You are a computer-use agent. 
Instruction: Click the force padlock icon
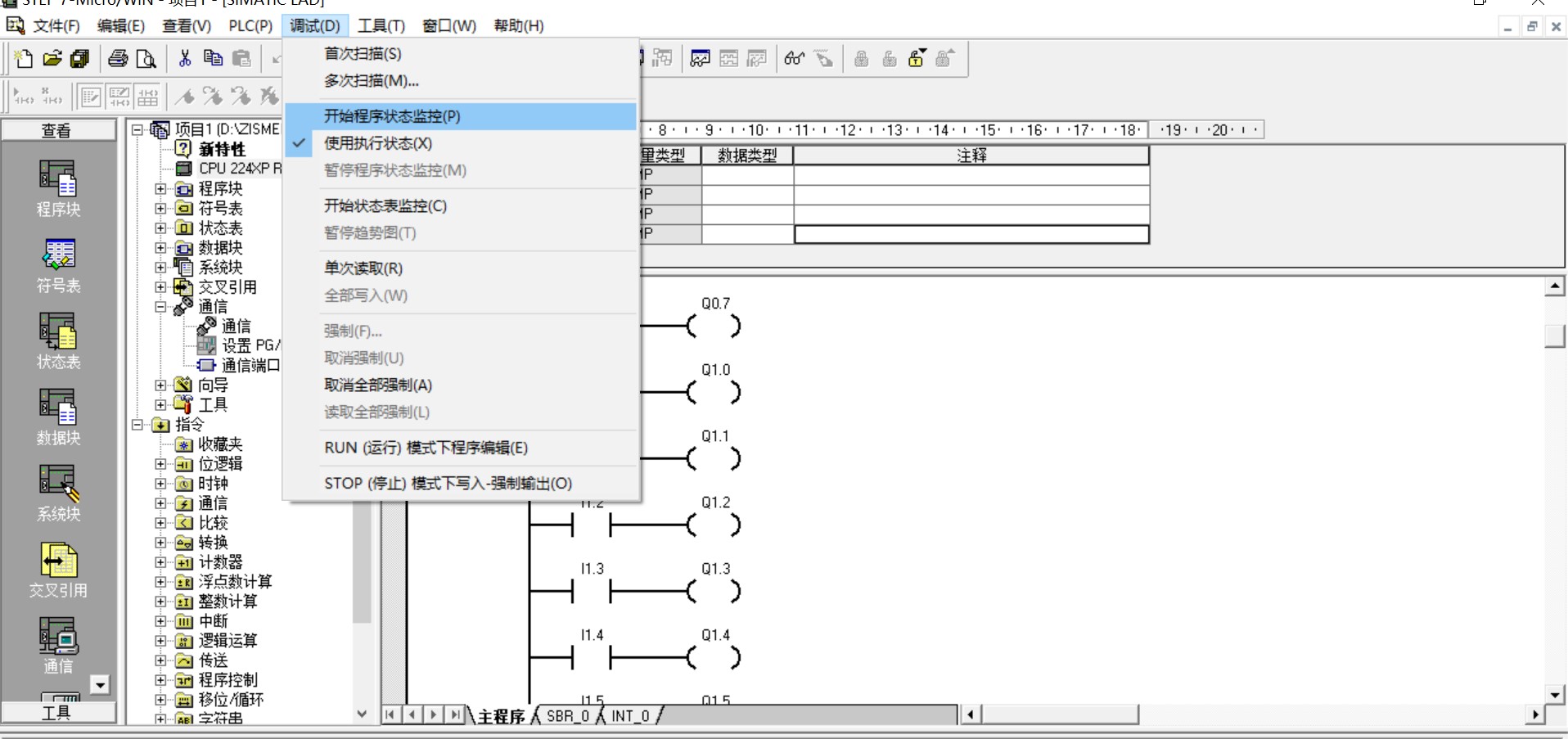[x=861, y=58]
